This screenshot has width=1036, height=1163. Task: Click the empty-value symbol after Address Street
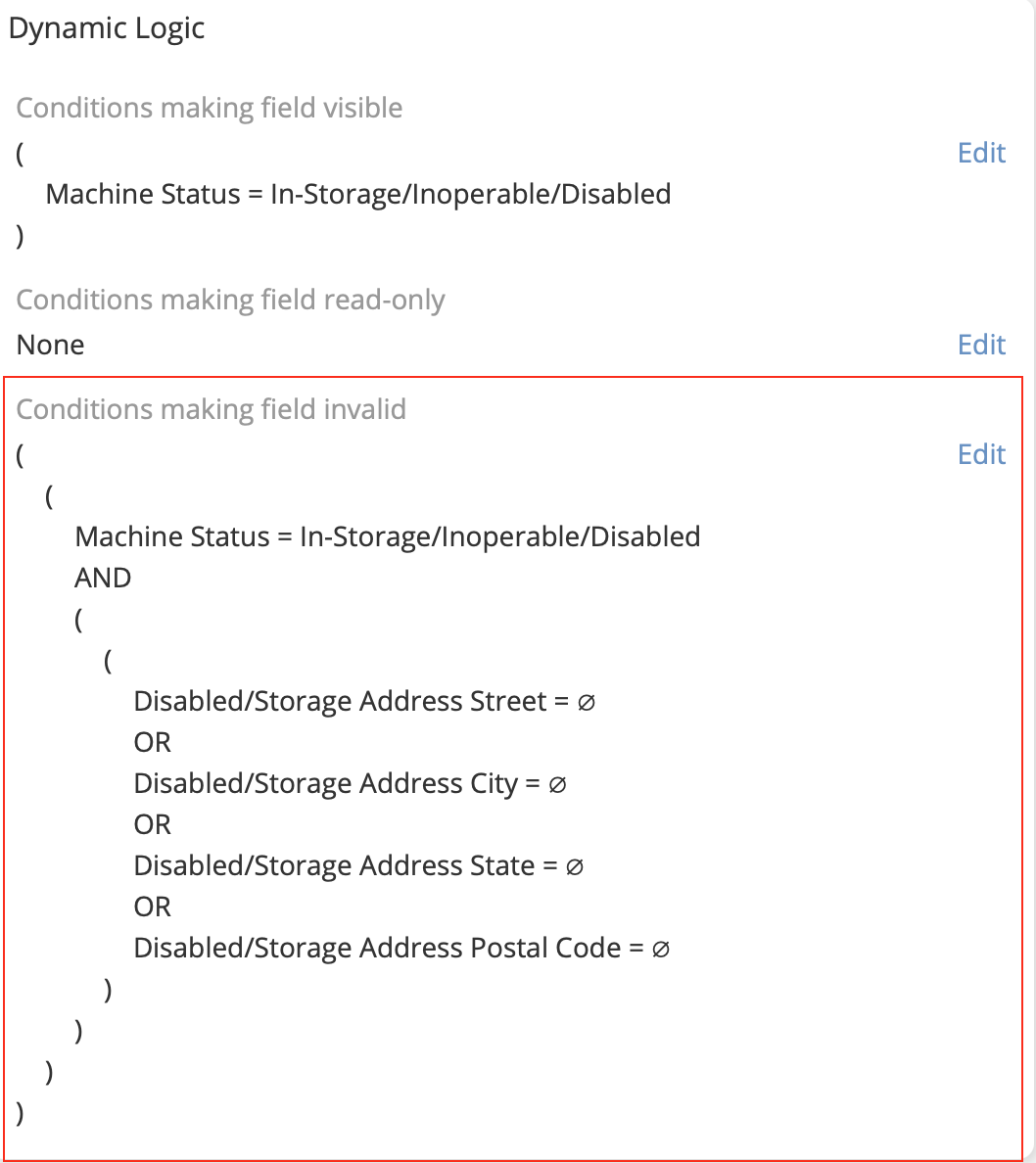point(588,702)
